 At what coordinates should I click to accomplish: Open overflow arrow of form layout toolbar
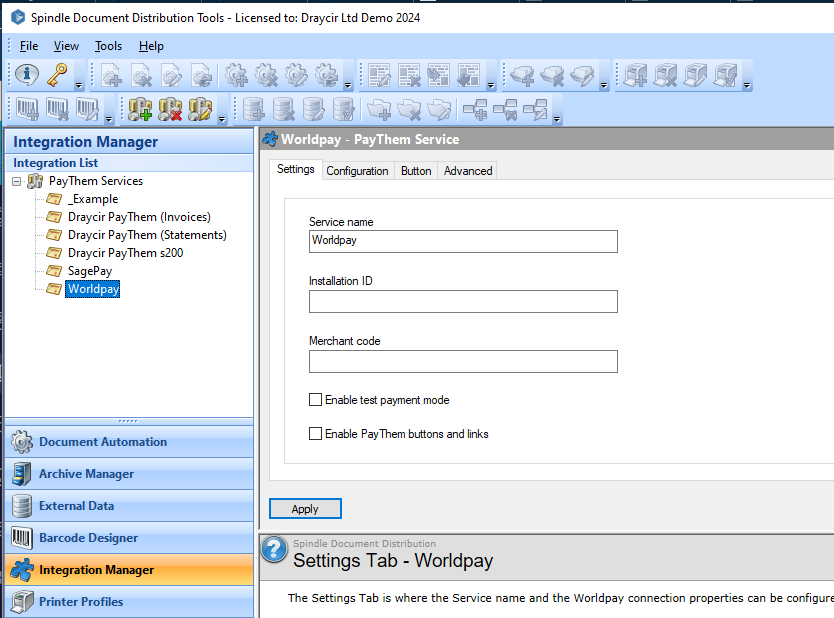click(491, 85)
